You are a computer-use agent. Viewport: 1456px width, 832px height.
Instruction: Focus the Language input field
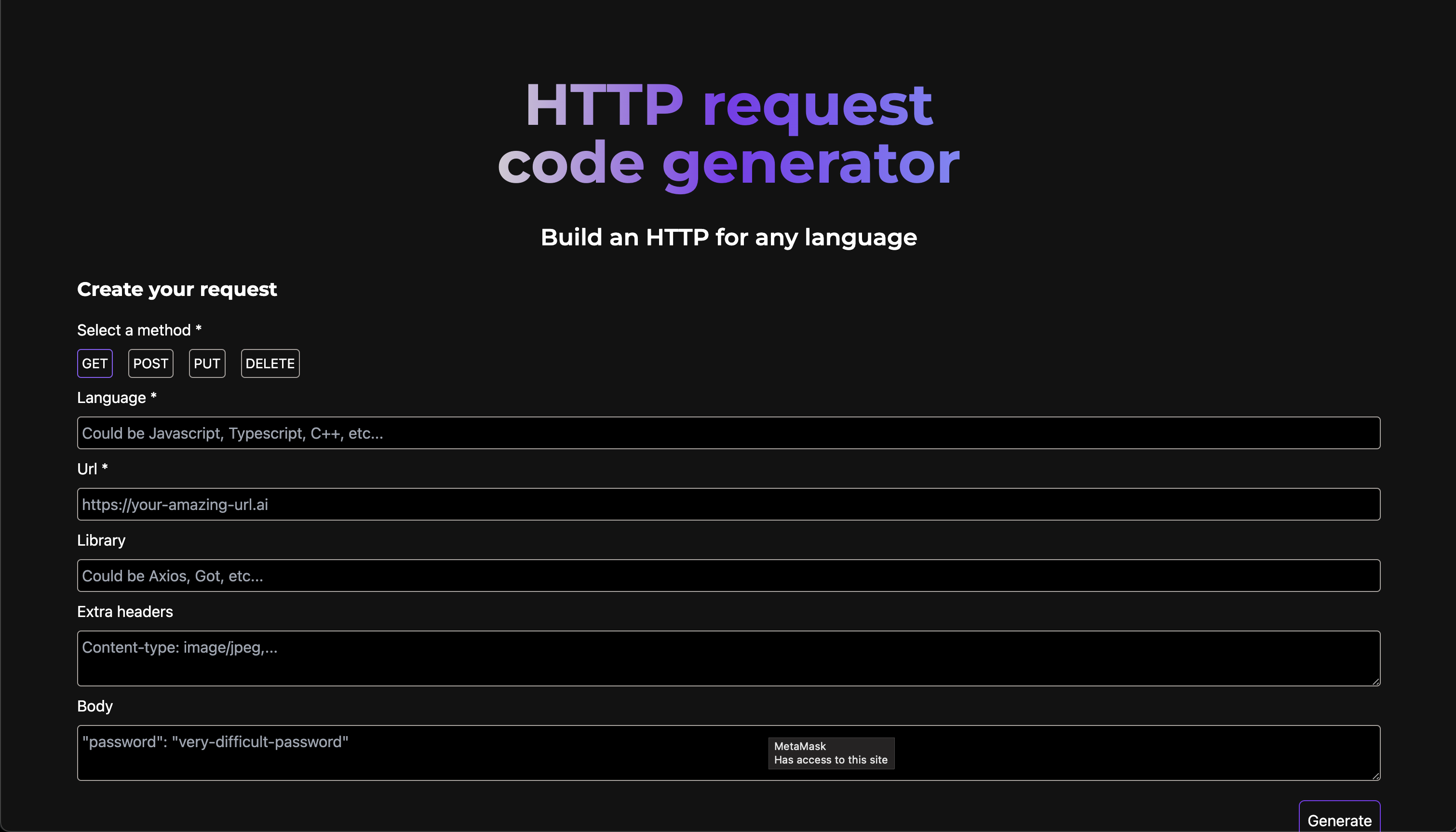728,433
